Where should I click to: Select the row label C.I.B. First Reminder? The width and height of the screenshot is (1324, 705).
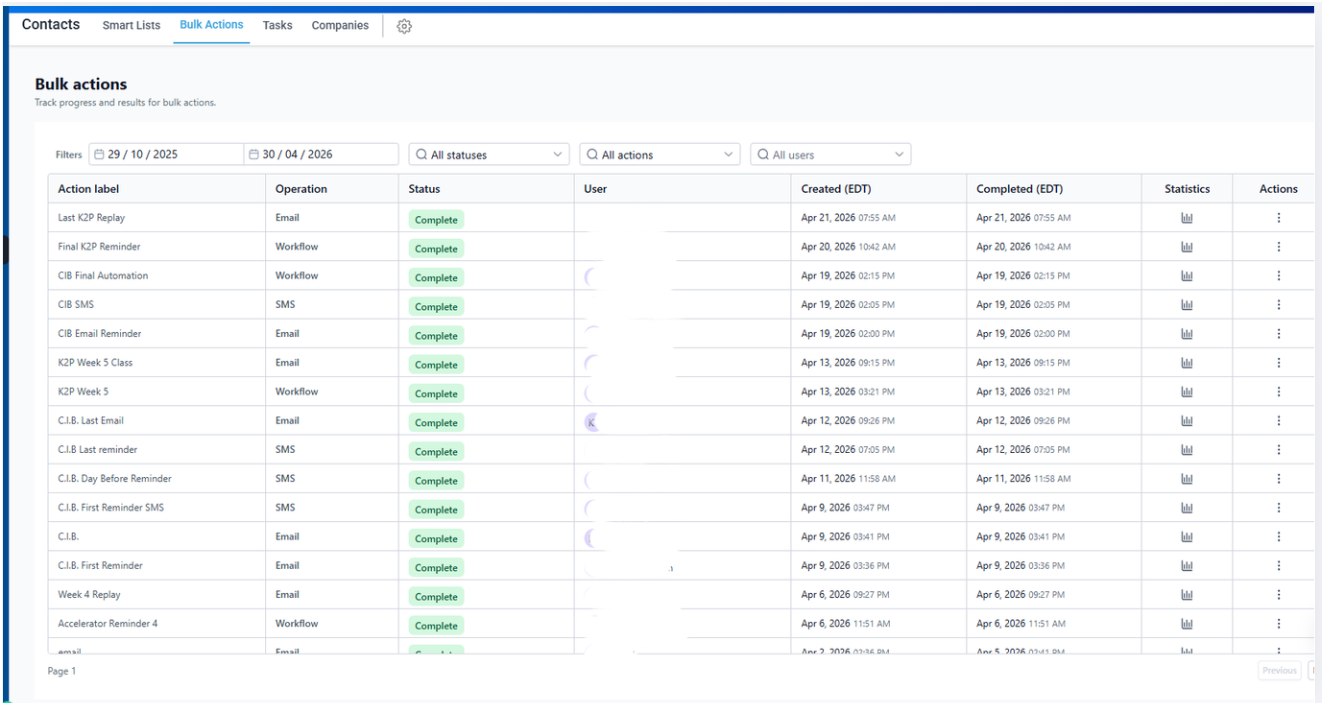click(x=100, y=566)
